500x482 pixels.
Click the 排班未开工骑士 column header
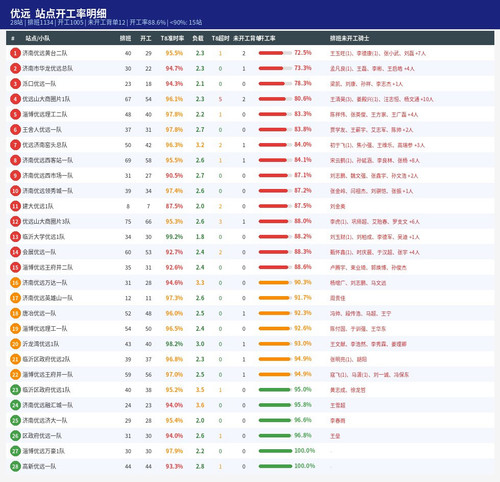(349, 38)
